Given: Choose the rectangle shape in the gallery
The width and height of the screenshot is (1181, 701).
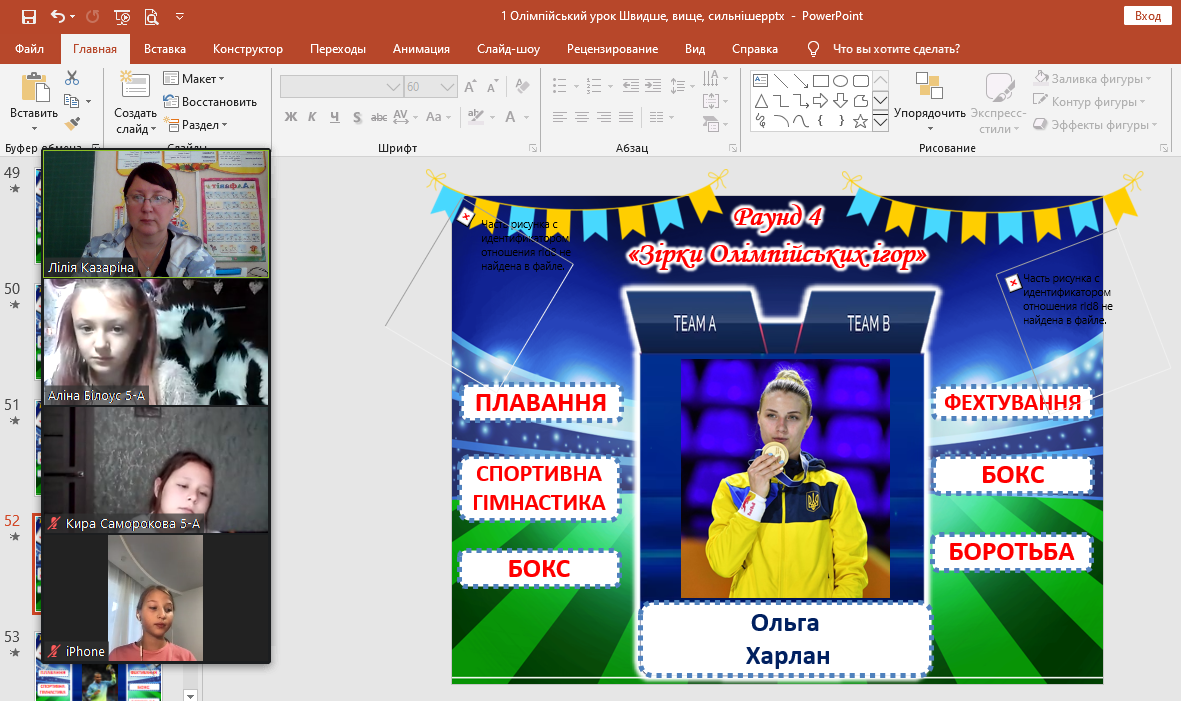Looking at the screenshot, I should 821,81.
